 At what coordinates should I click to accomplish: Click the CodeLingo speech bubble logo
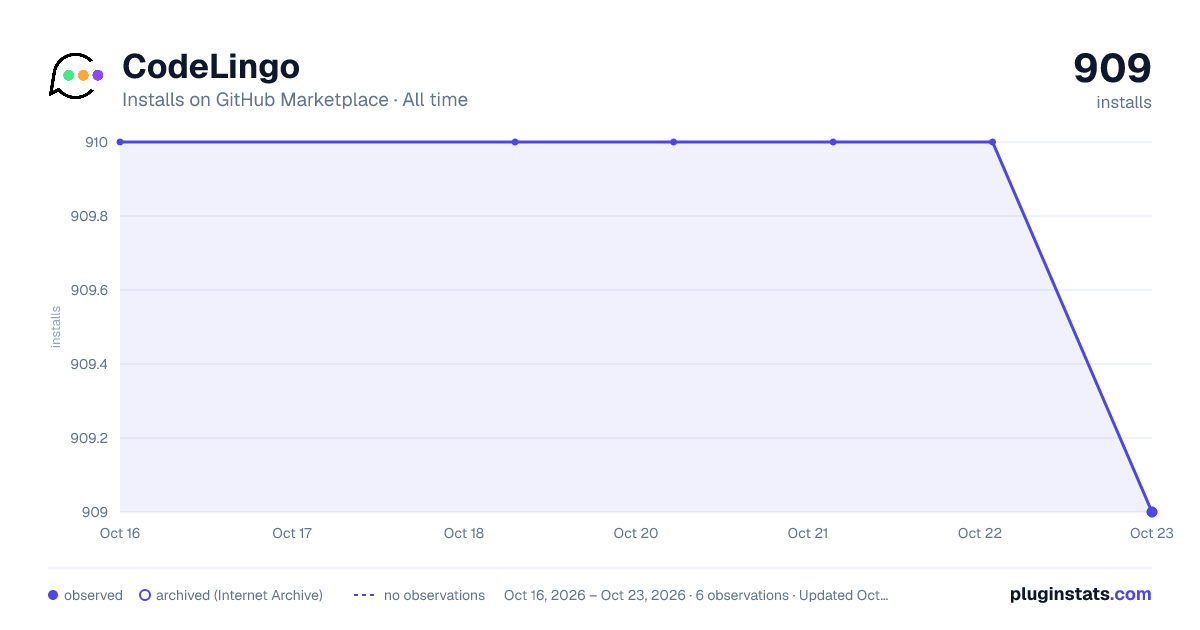pyautogui.click(x=77, y=75)
